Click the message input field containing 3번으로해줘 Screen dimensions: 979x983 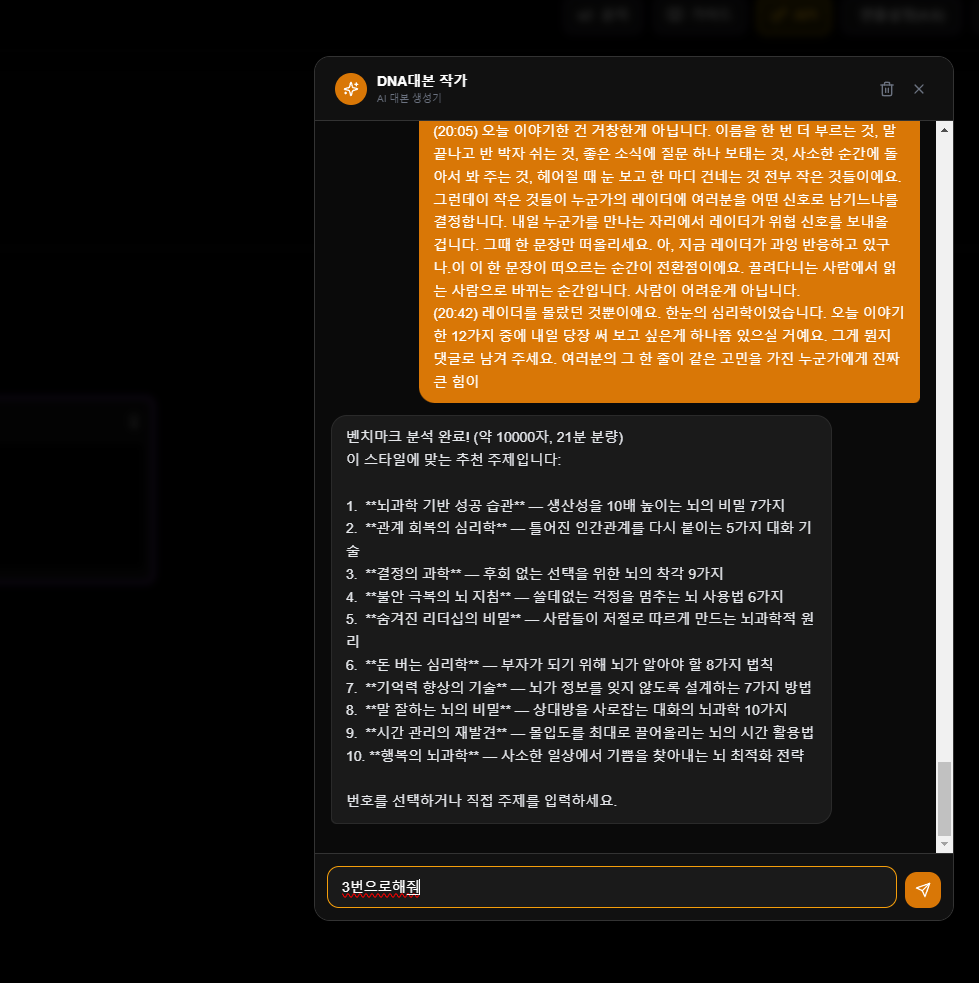click(611, 887)
